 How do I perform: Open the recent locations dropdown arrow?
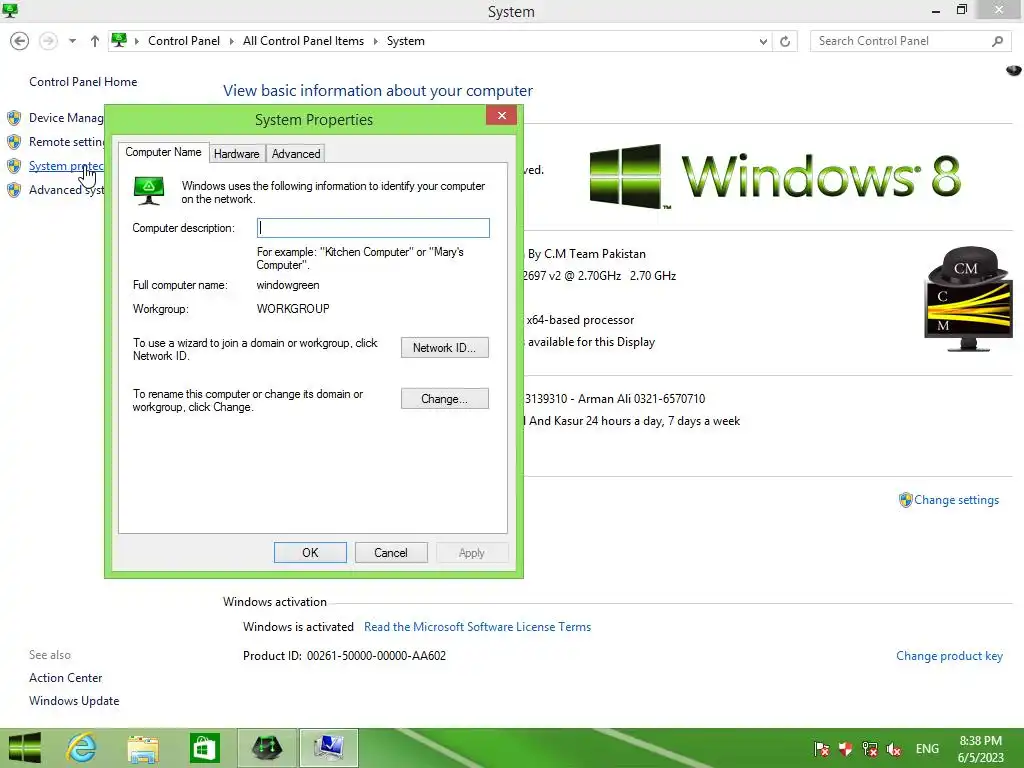(72, 41)
